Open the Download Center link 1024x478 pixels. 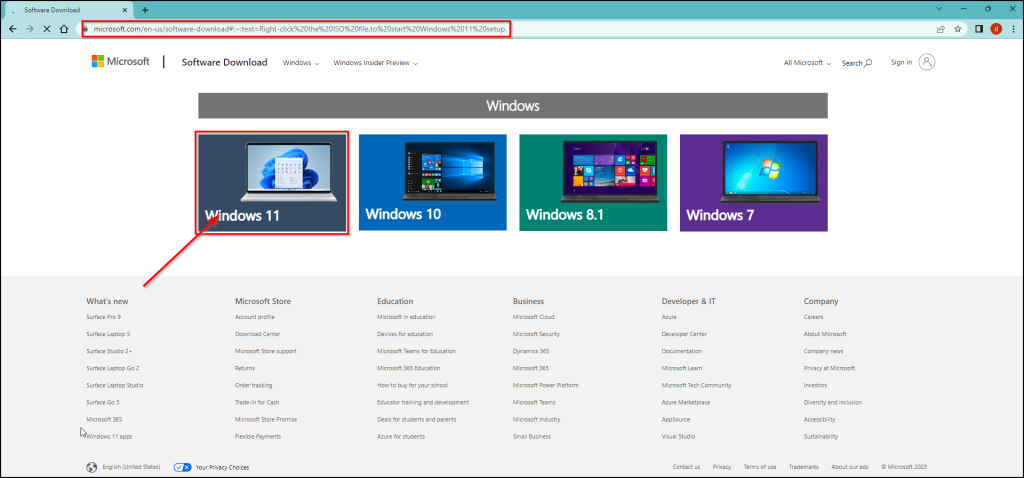point(257,334)
